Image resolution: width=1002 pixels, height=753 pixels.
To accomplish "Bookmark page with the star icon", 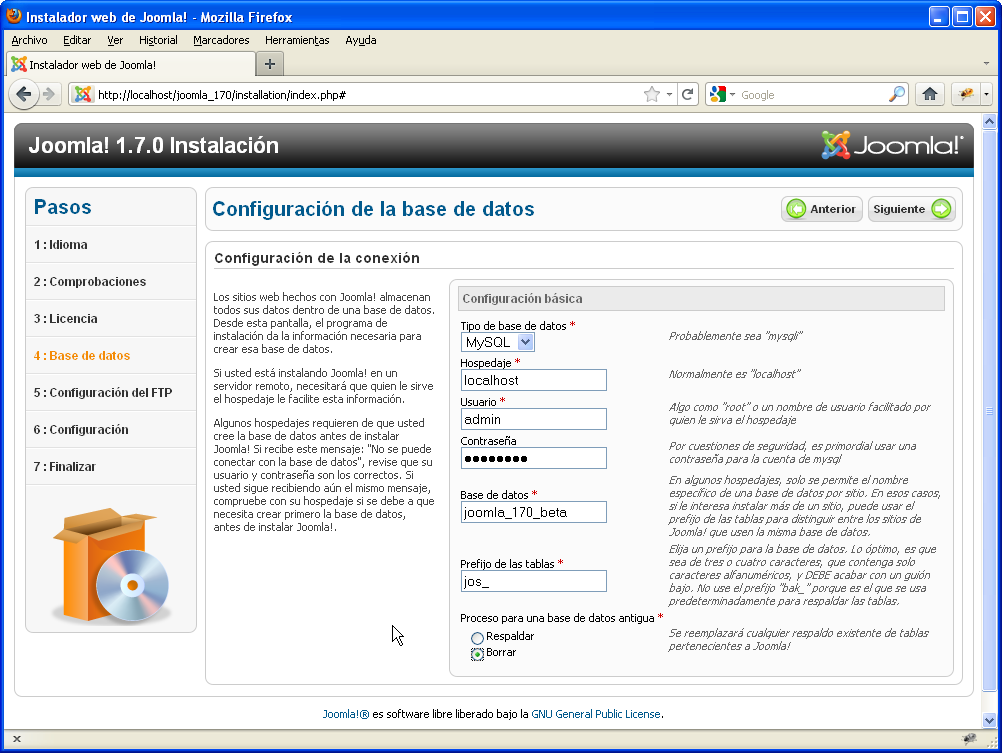I will [651, 95].
